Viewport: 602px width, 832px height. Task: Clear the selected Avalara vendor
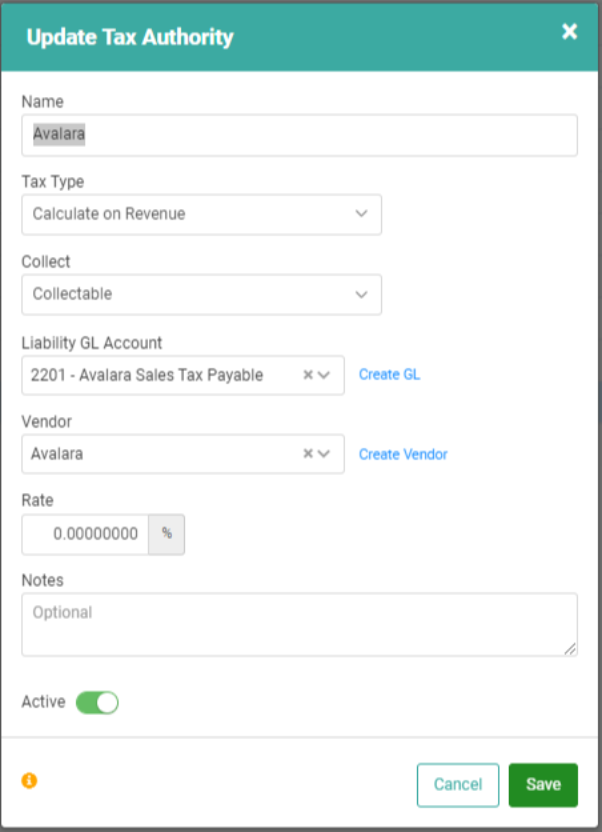tap(308, 454)
